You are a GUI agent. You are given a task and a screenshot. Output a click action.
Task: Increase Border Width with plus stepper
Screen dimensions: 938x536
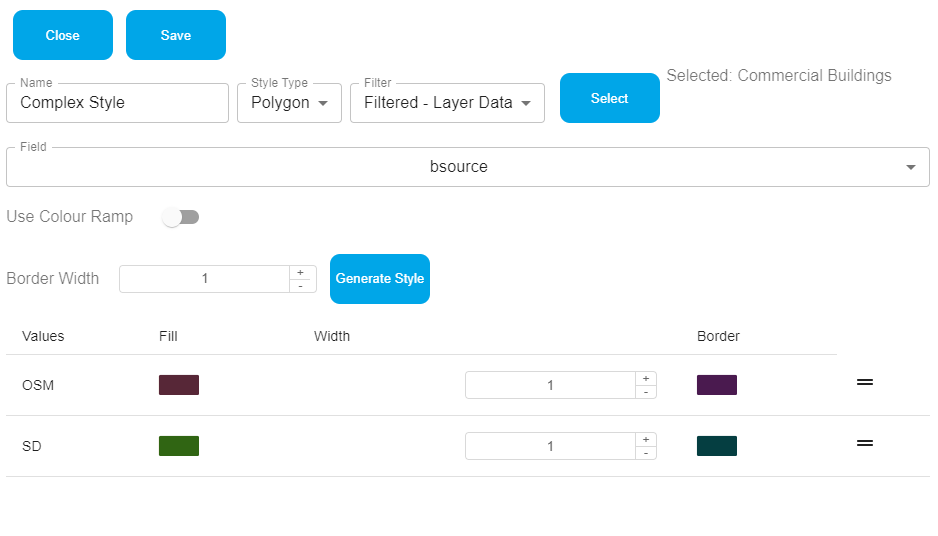point(302,272)
